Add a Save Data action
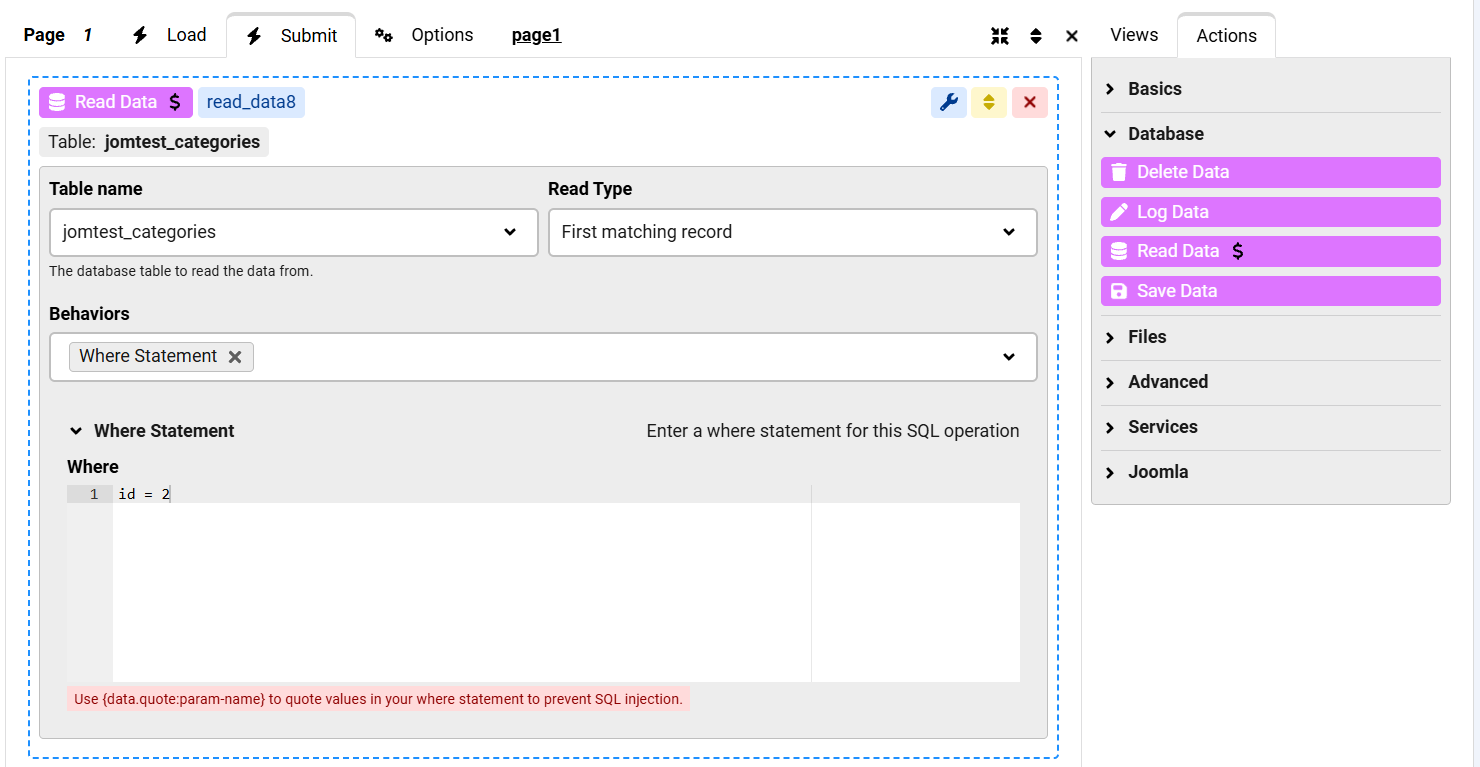 1271,291
